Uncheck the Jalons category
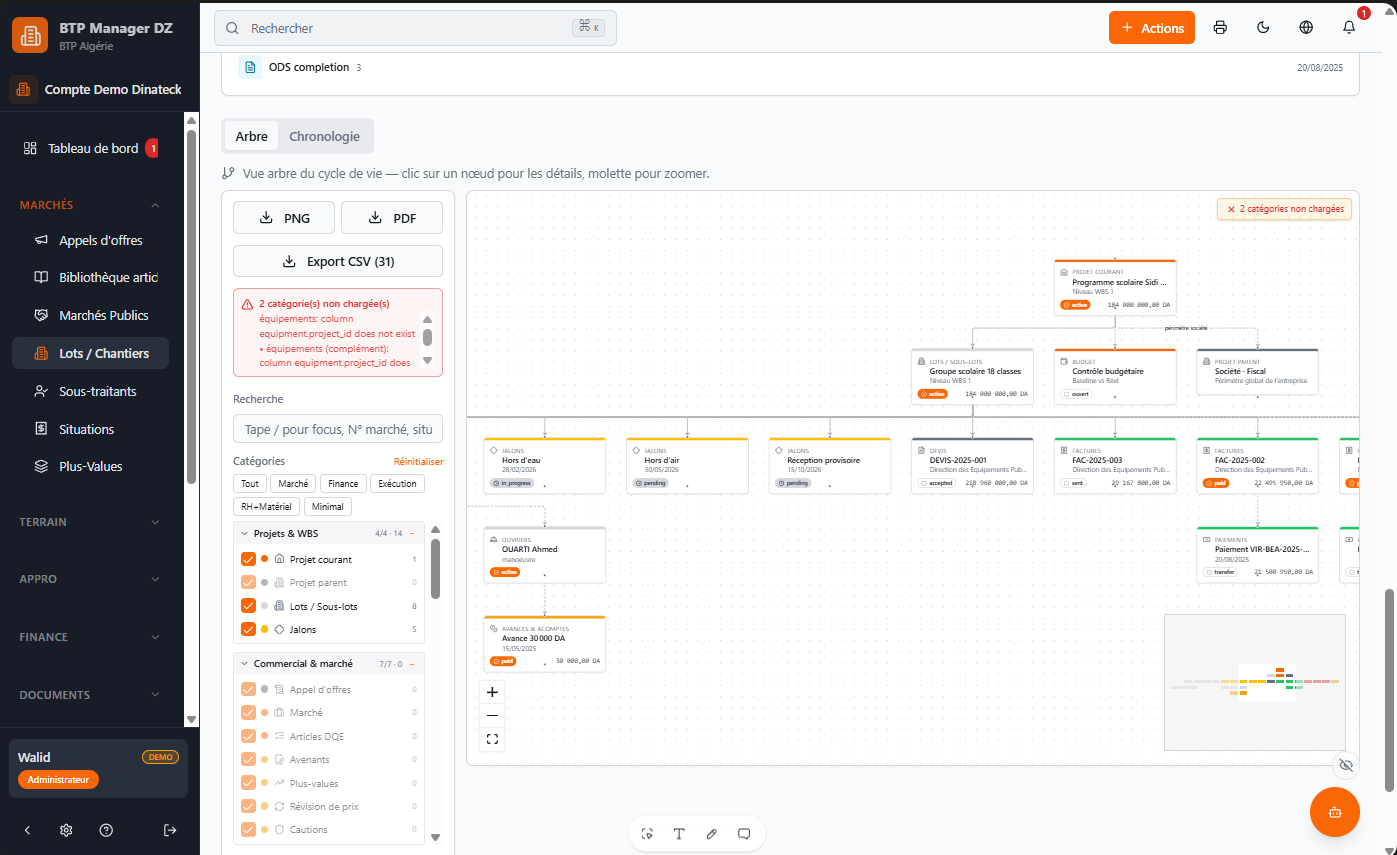The height and width of the screenshot is (855, 1397). pyautogui.click(x=248, y=629)
